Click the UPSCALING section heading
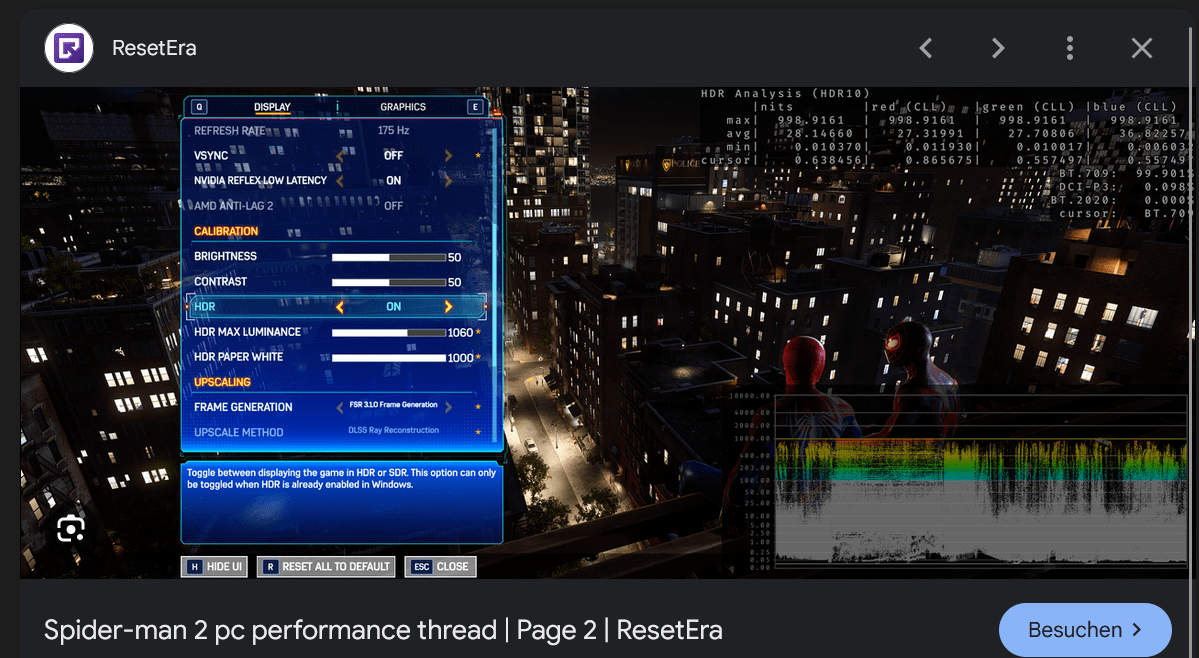 click(x=222, y=382)
